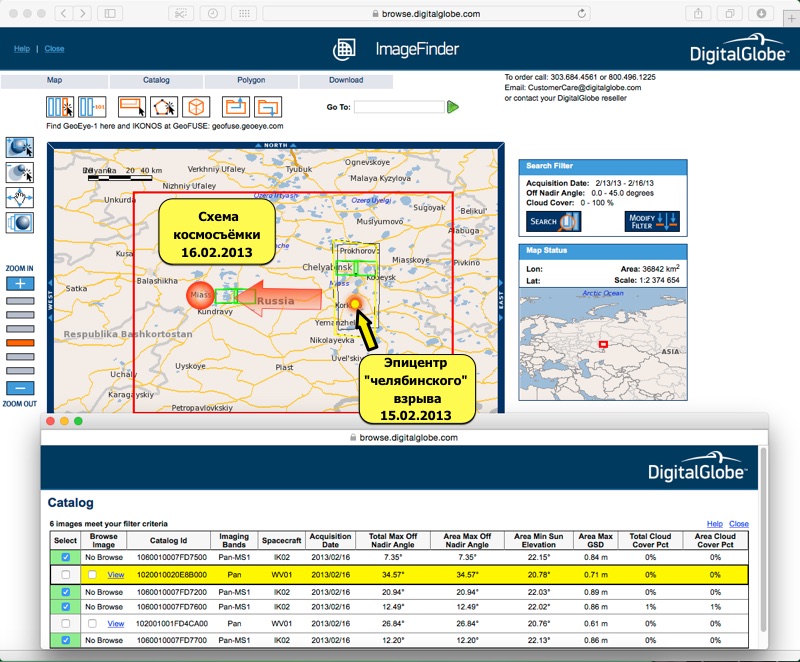Reload page using address bar refresh icon
The image size is (800, 662).
(581, 14)
